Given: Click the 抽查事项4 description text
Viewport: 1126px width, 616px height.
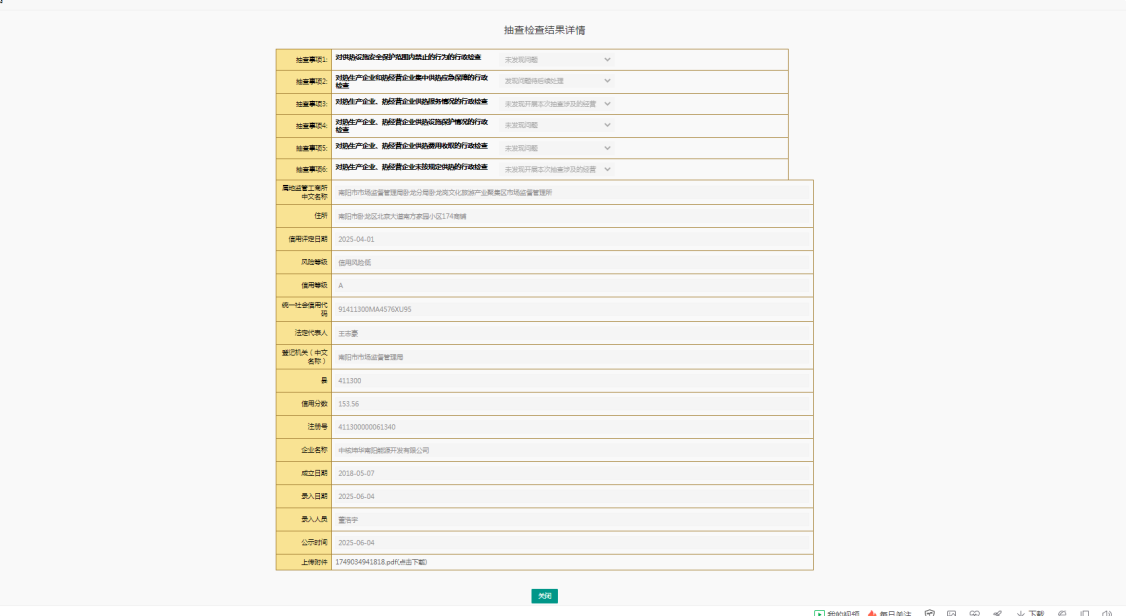Looking at the screenshot, I should pos(411,126).
